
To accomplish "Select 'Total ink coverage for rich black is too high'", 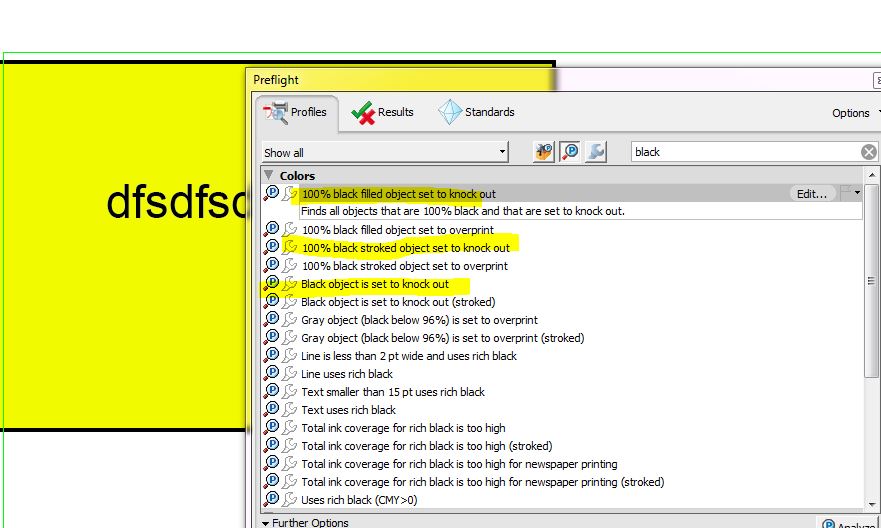I will point(403,427).
